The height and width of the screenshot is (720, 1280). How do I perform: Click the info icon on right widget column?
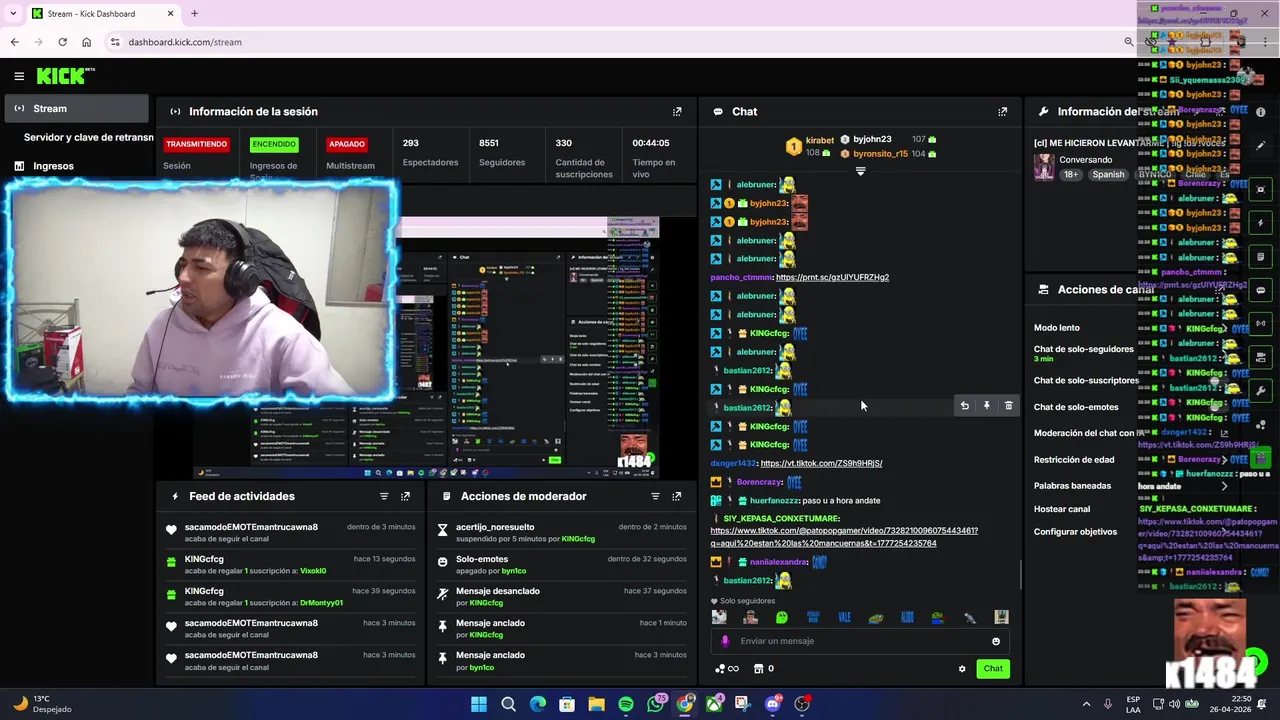(1261, 112)
